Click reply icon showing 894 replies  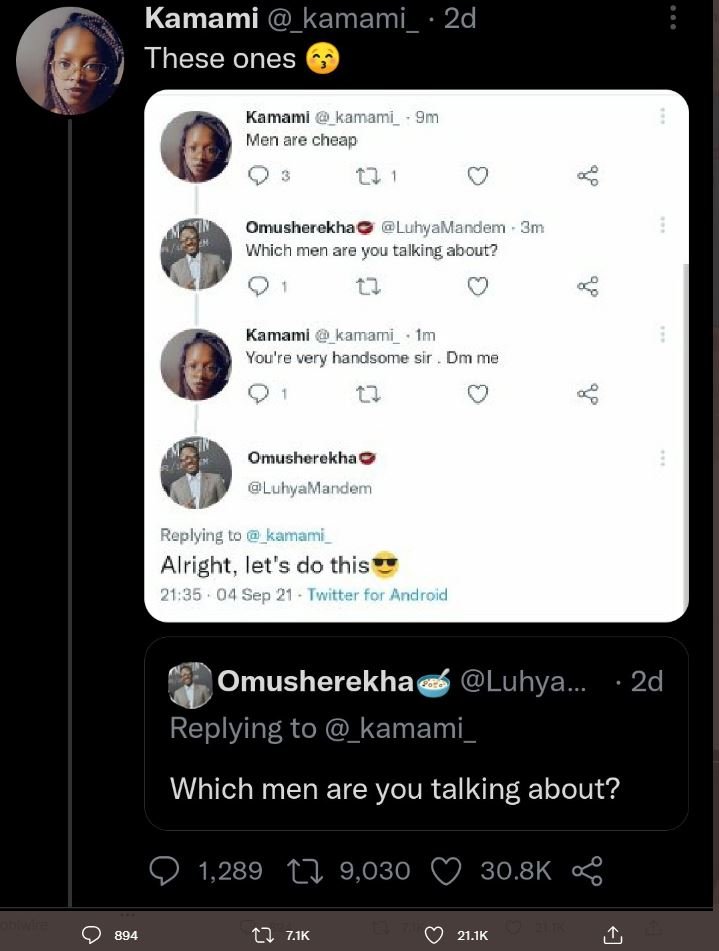pos(92,935)
